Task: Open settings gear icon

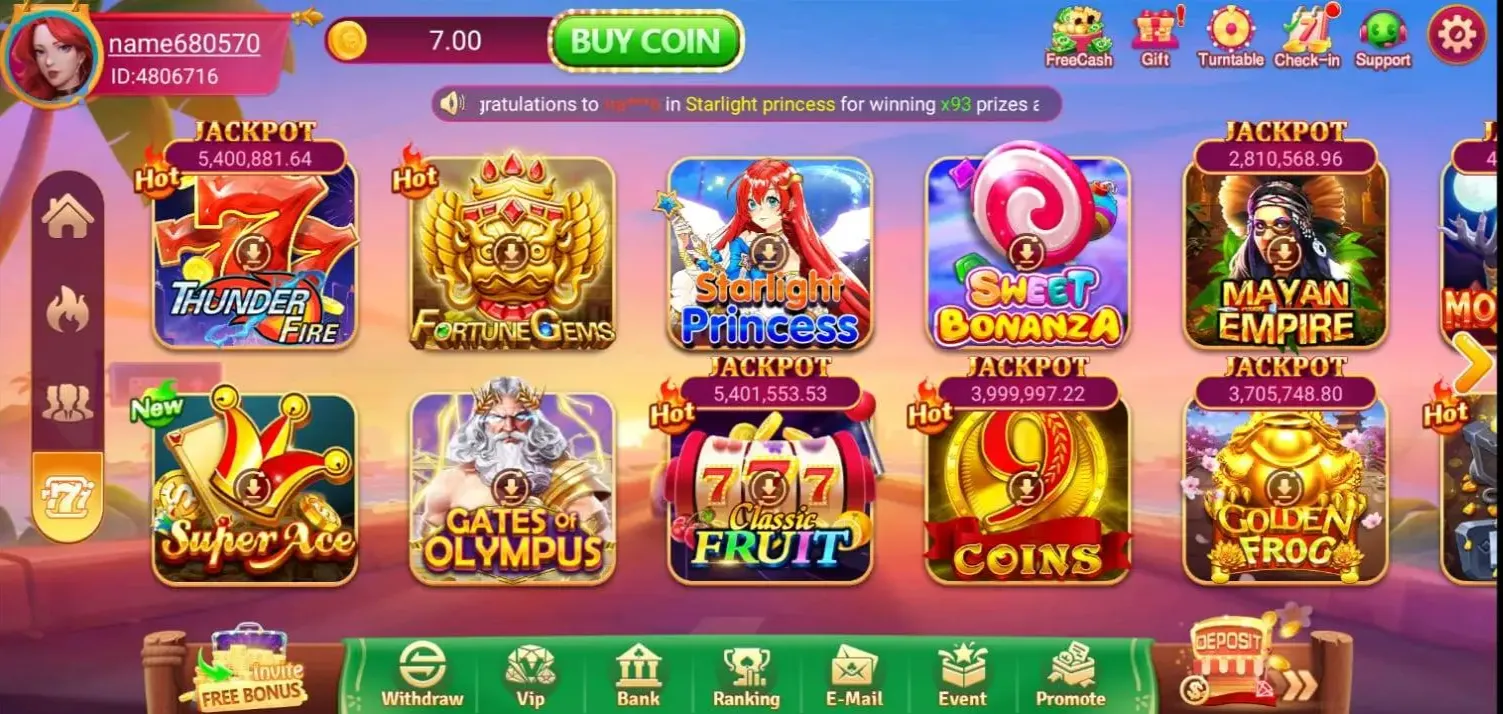Action: point(1456,35)
